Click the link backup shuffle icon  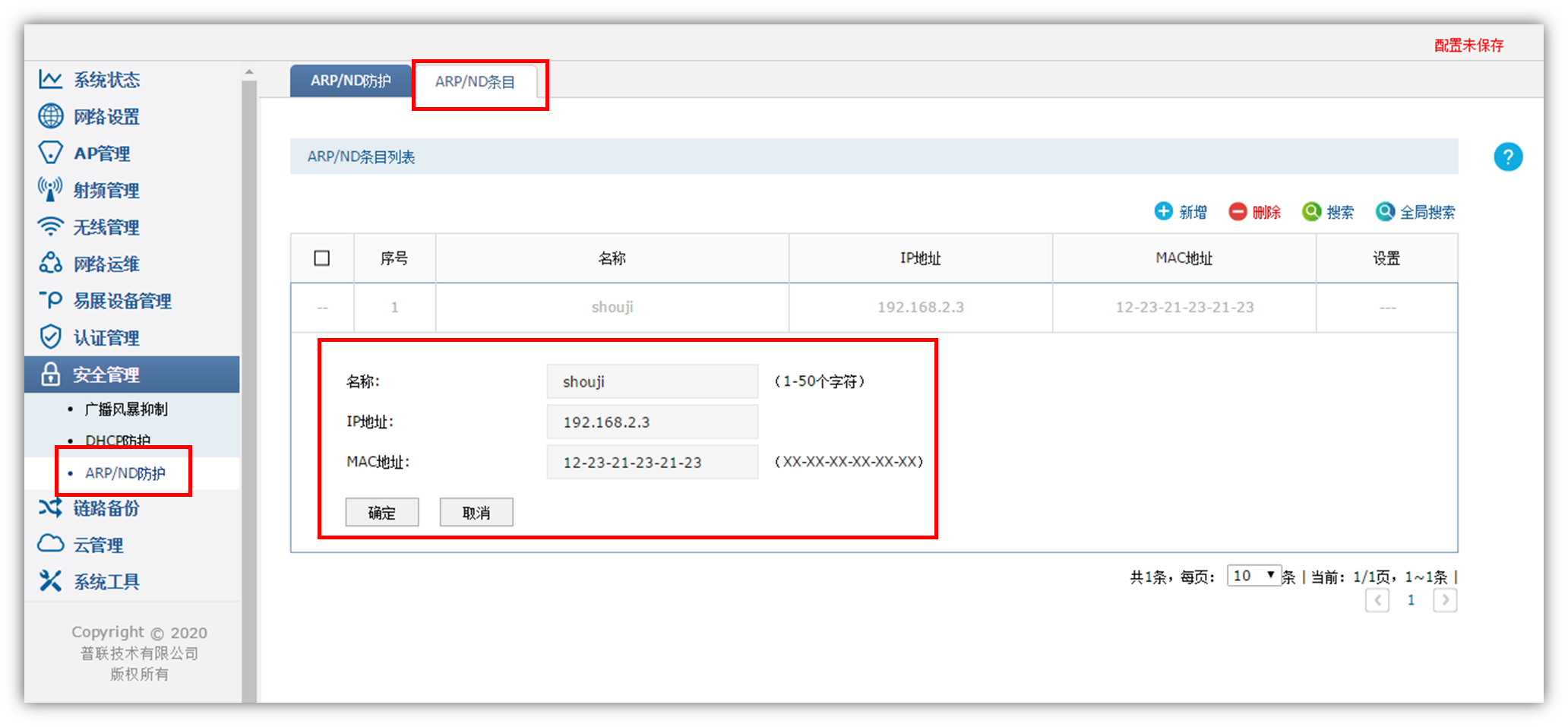(x=50, y=507)
